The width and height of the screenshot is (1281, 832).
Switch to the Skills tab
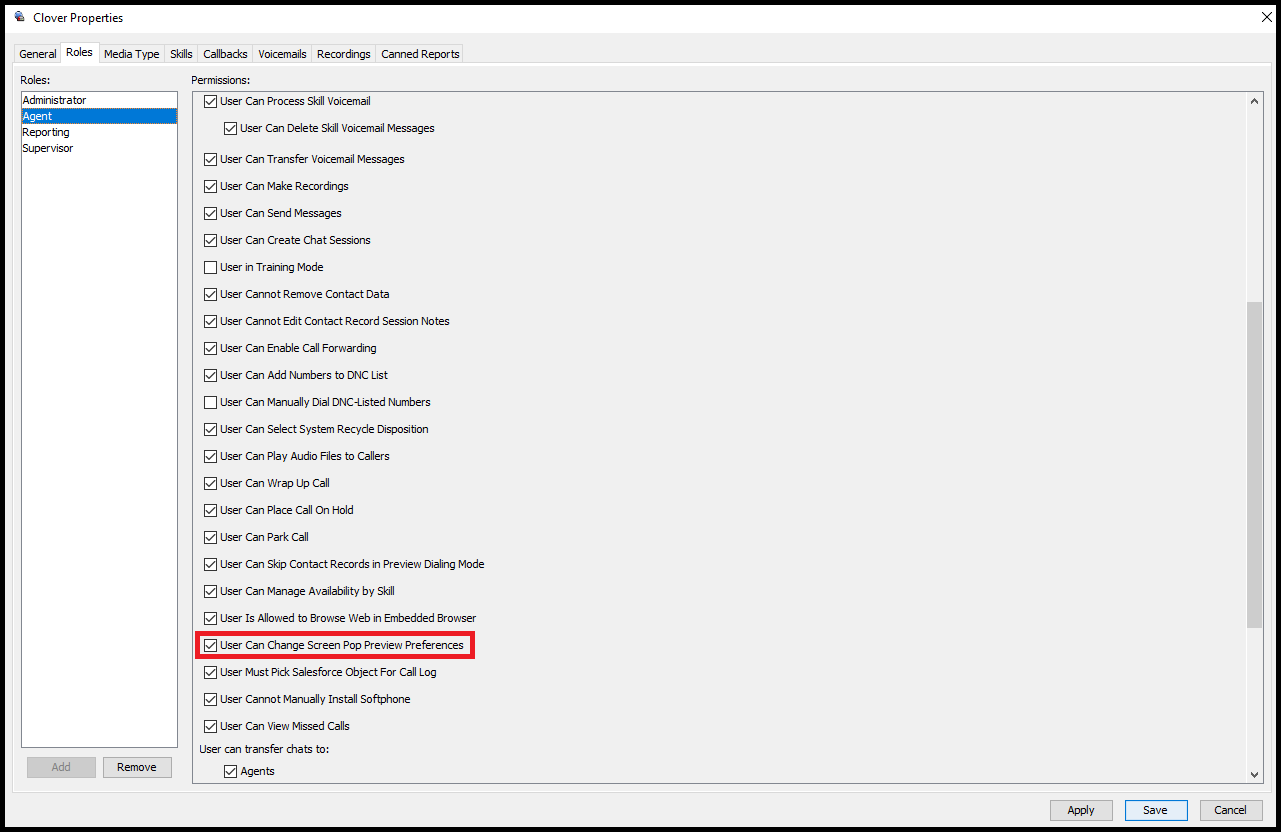(x=181, y=54)
